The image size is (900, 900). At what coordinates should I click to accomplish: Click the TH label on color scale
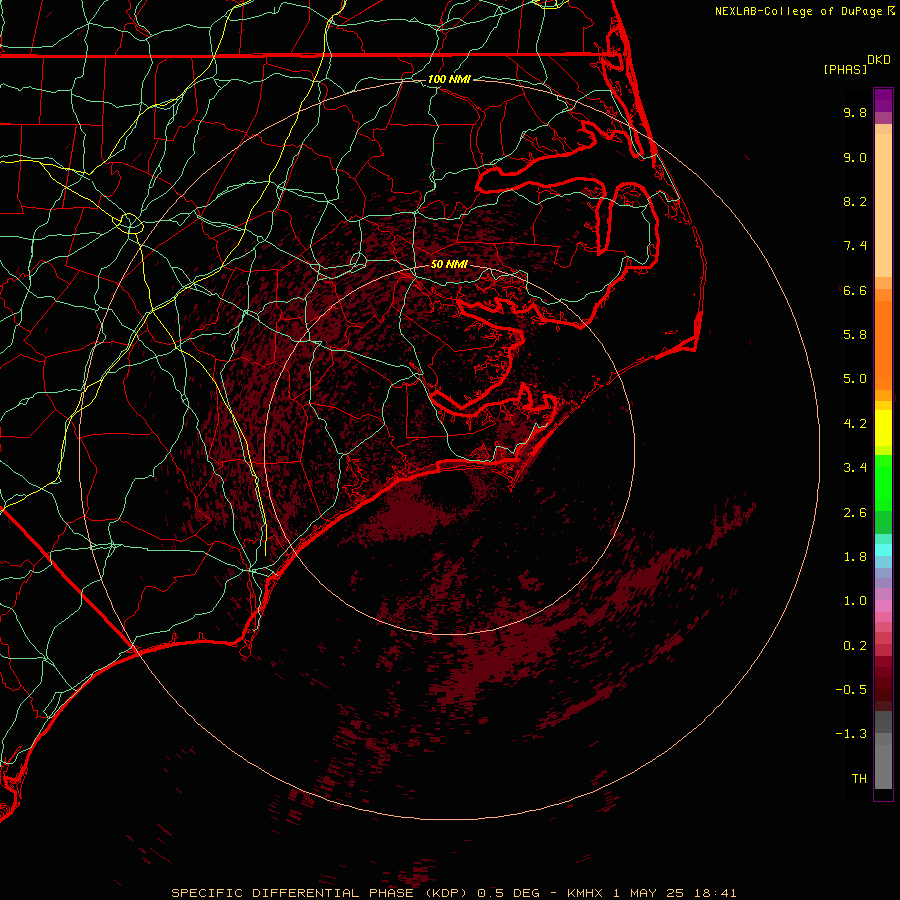pos(859,779)
